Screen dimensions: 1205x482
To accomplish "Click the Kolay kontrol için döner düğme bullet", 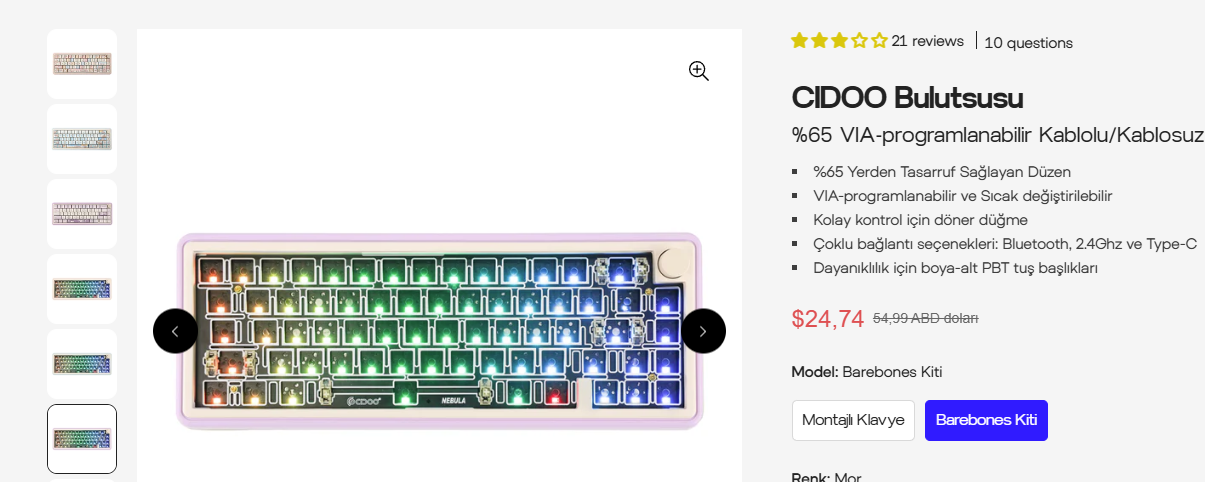I will pyautogui.click(x=920, y=220).
